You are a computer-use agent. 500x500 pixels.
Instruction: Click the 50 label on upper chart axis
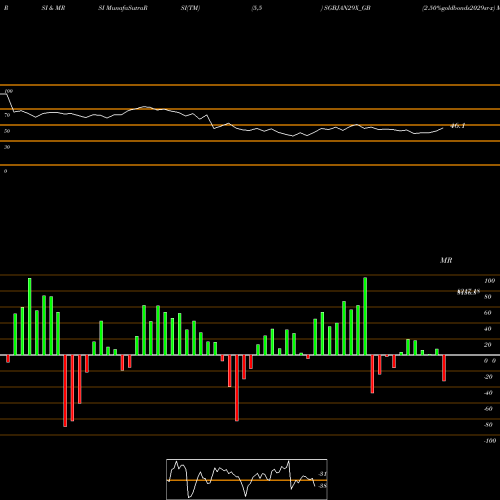7,131
